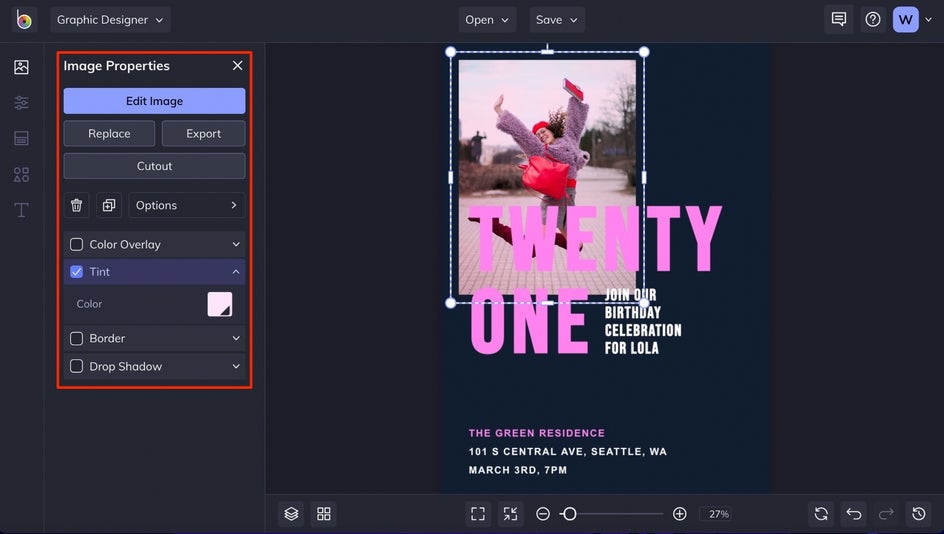The width and height of the screenshot is (944, 534).
Task: Undo the last action
Action: click(x=854, y=514)
